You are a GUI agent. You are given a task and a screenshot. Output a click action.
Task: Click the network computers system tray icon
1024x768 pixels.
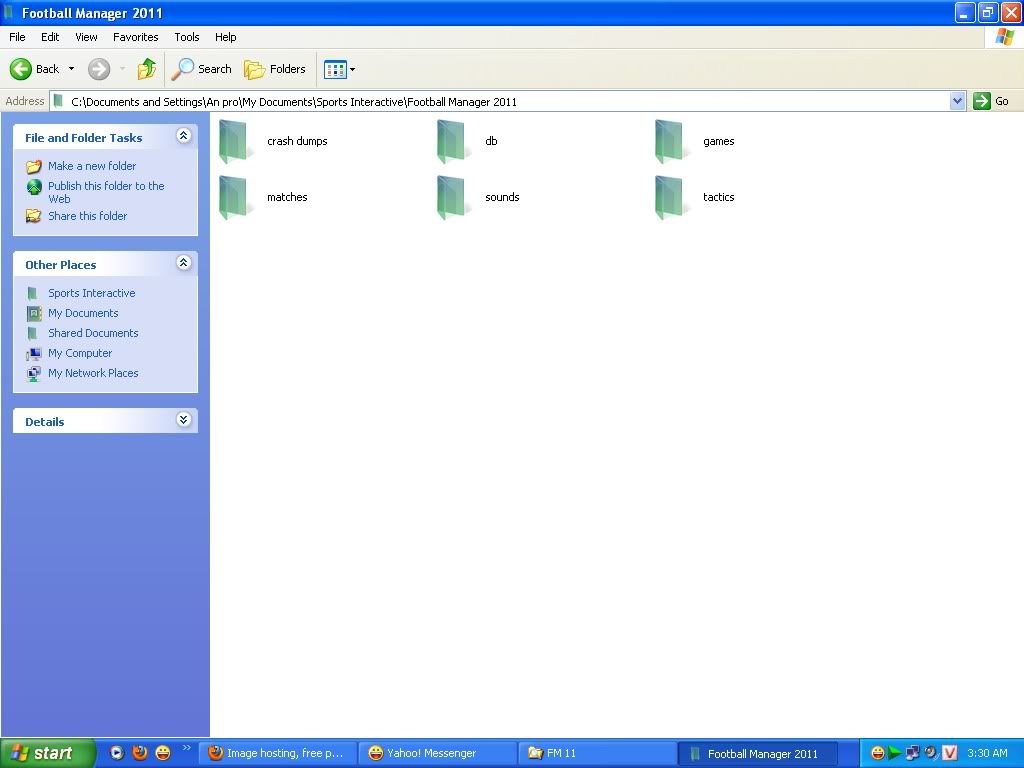(x=912, y=753)
